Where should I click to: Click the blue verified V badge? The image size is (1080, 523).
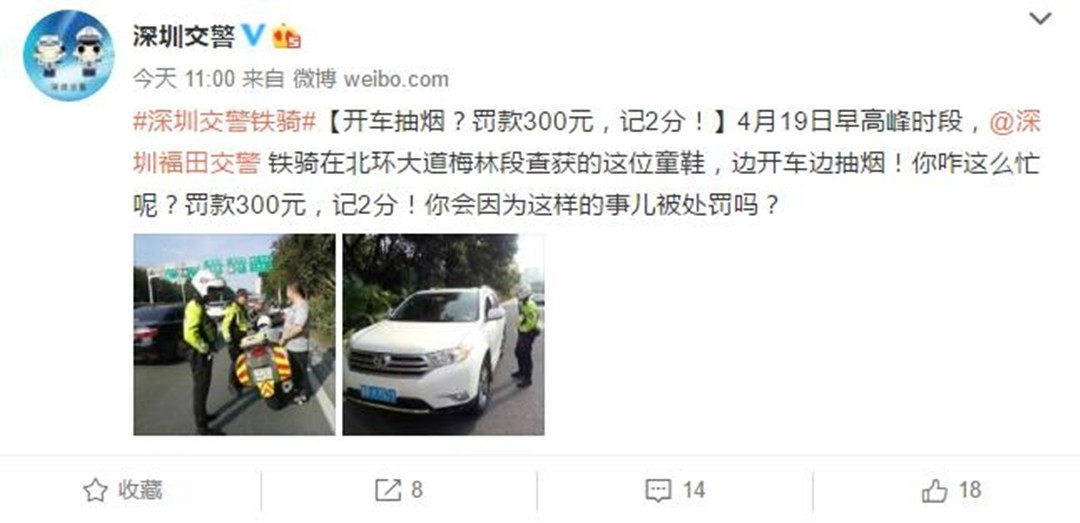click(252, 35)
